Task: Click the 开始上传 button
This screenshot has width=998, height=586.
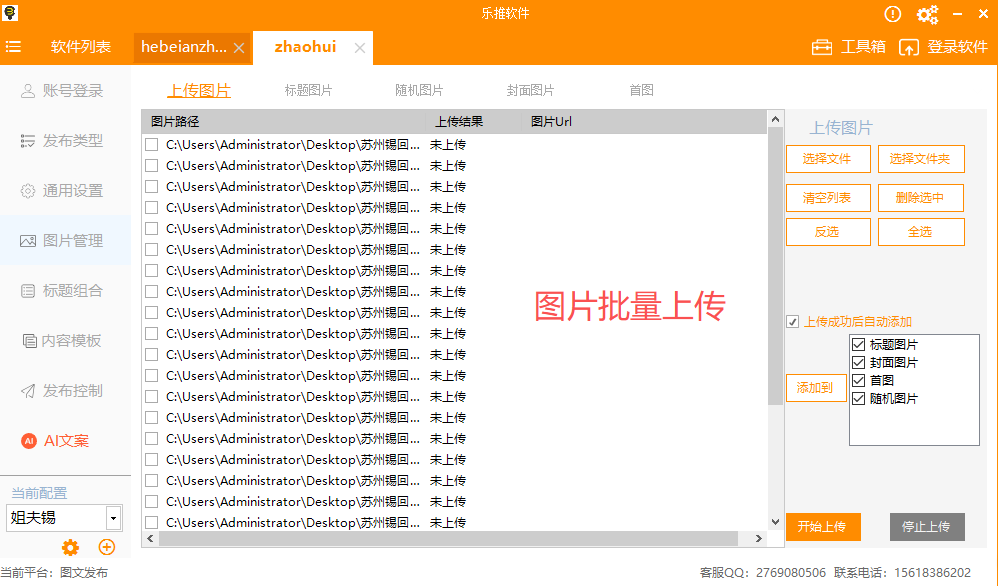Action: (823, 527)
